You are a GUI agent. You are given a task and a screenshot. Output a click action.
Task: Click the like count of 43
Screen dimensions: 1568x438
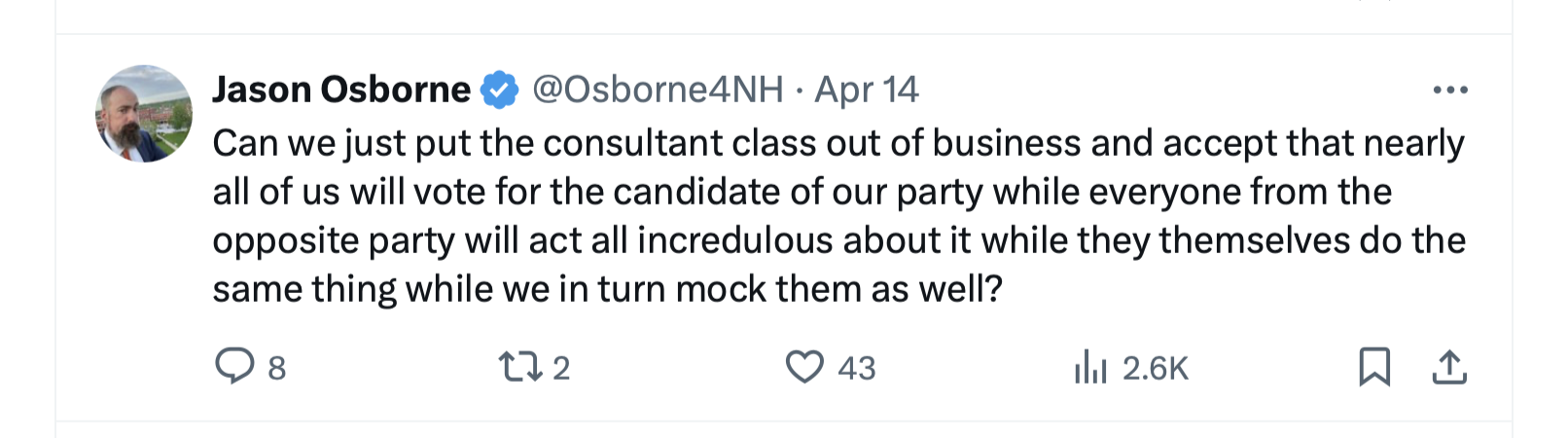point(857,368)
